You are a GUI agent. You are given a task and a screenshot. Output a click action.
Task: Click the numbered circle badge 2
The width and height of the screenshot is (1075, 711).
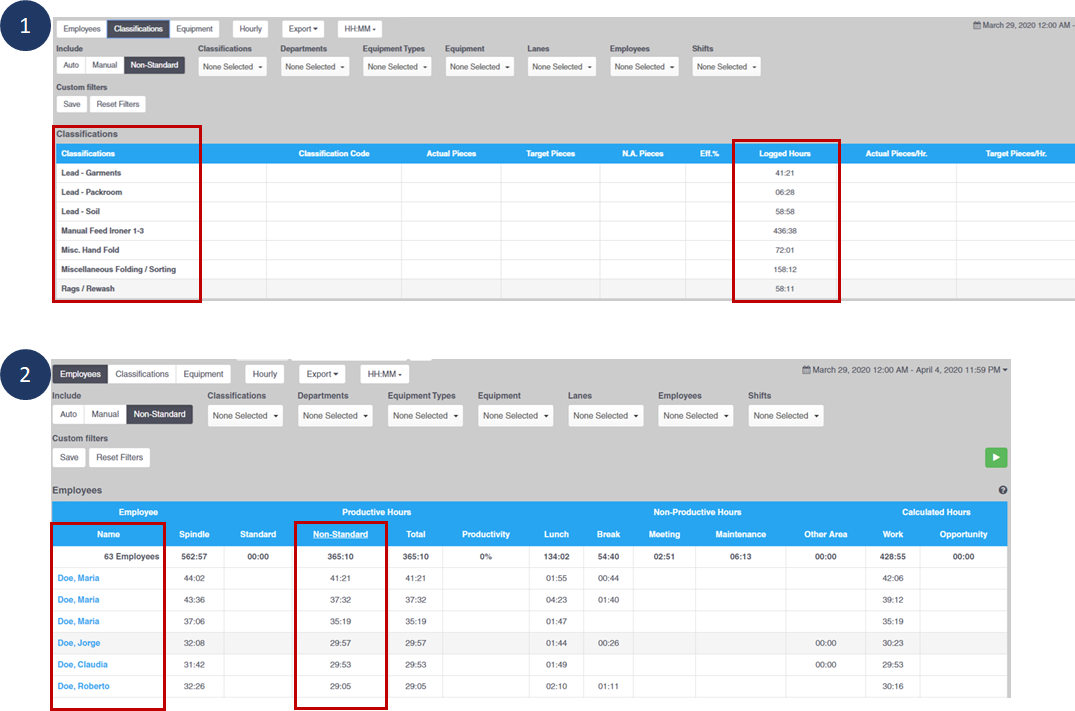coord(25,373)
